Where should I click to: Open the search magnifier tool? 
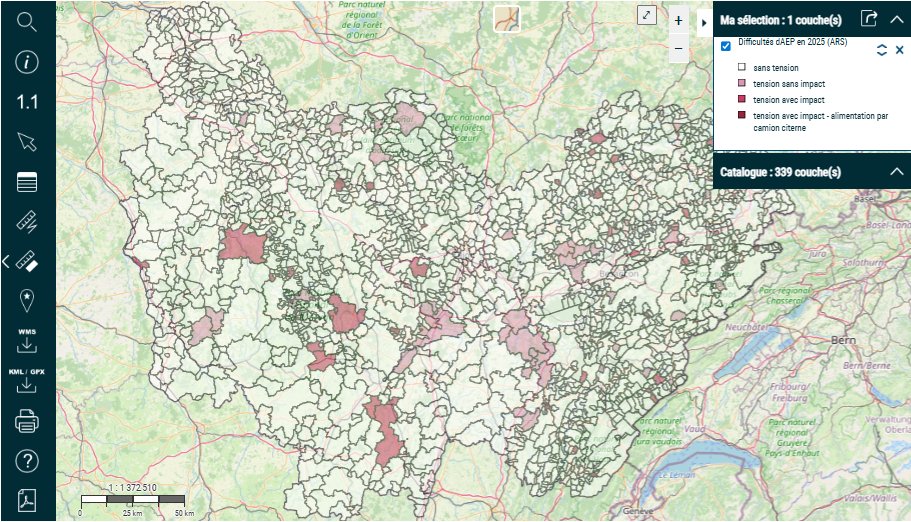27,22
